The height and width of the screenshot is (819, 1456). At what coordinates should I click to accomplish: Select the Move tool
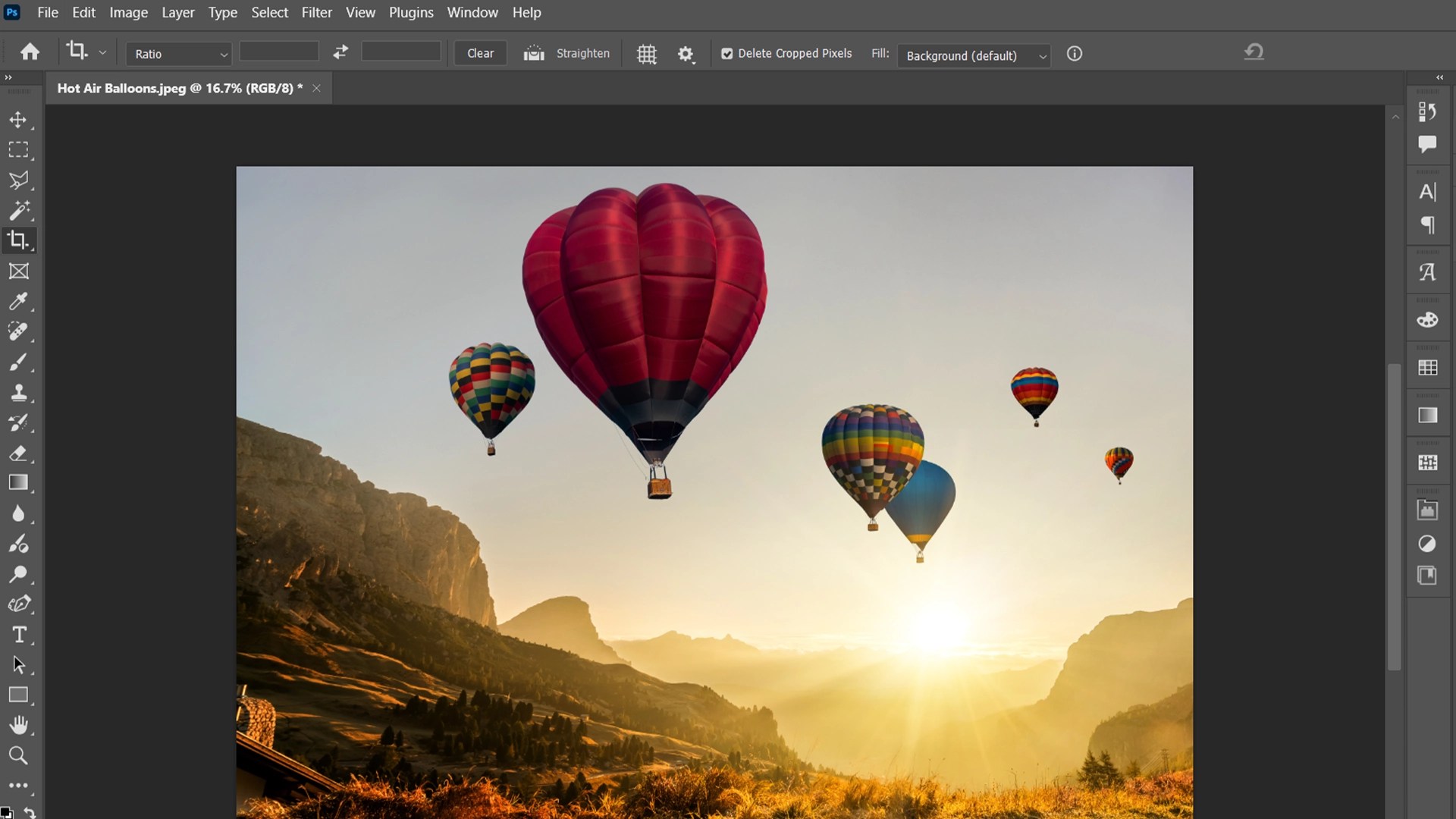[18, 120]
